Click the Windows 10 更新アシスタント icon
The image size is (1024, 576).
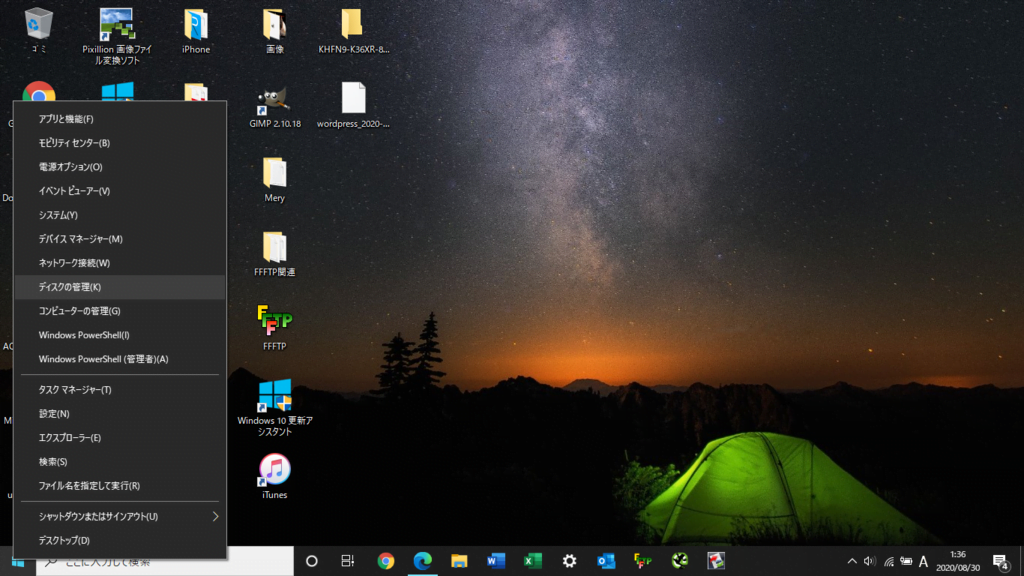pos(274,407)
